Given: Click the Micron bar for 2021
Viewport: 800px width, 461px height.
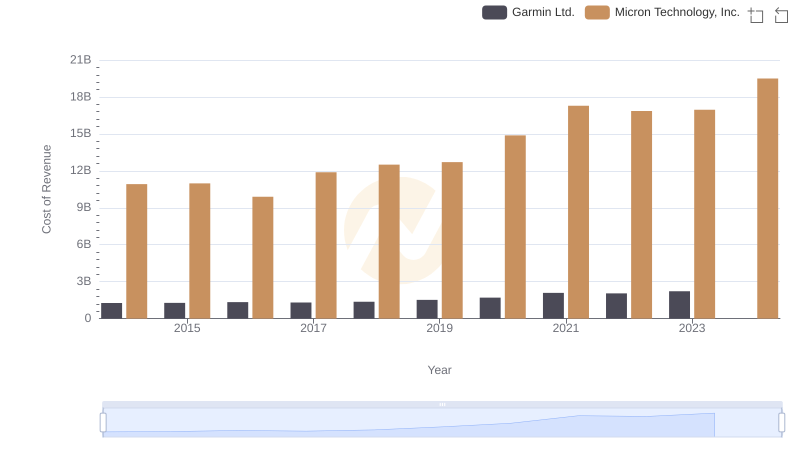Looking at the screenshot, I should (x=578, y=212).
